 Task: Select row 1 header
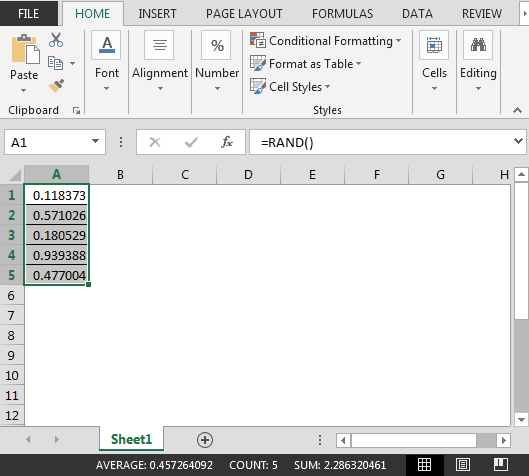click(x=12, y=195)
